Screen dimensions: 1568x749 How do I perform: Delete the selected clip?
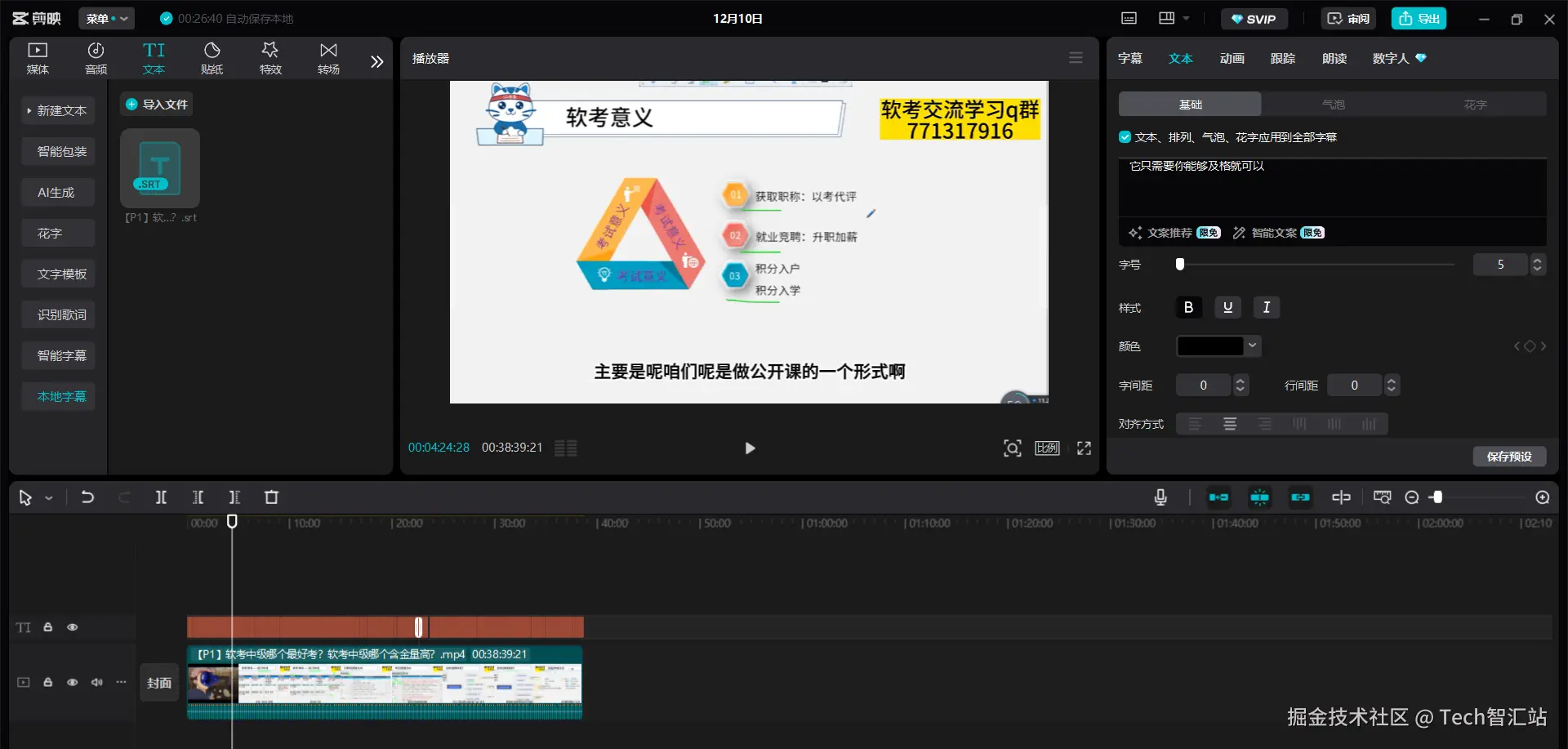(x=272, y=497)
